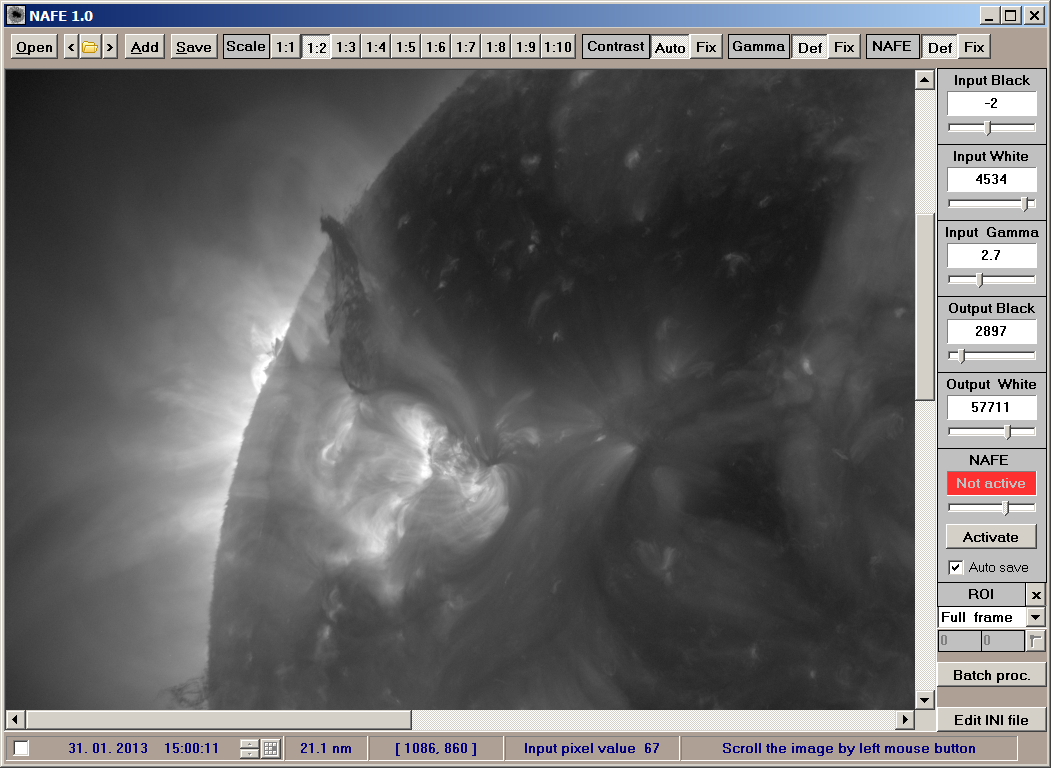Click the ROI corner marker icon
The height and width of the screenshot is (768, 1051).
click(x=1035, y=641)
